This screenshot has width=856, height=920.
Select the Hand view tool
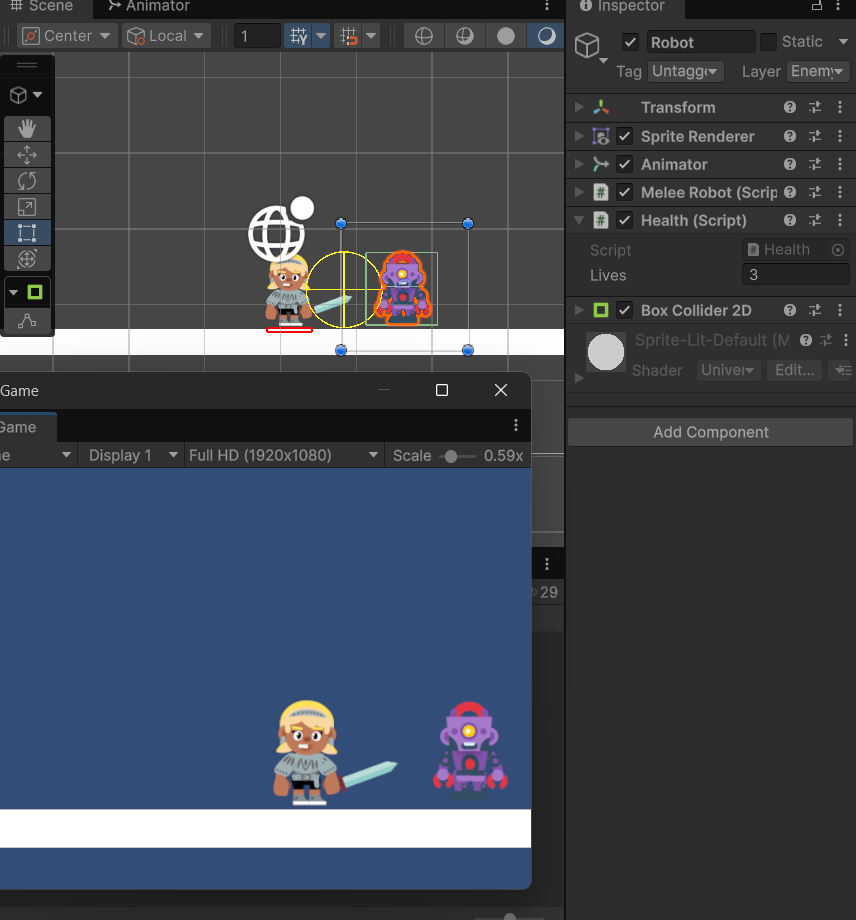(27, 128)
